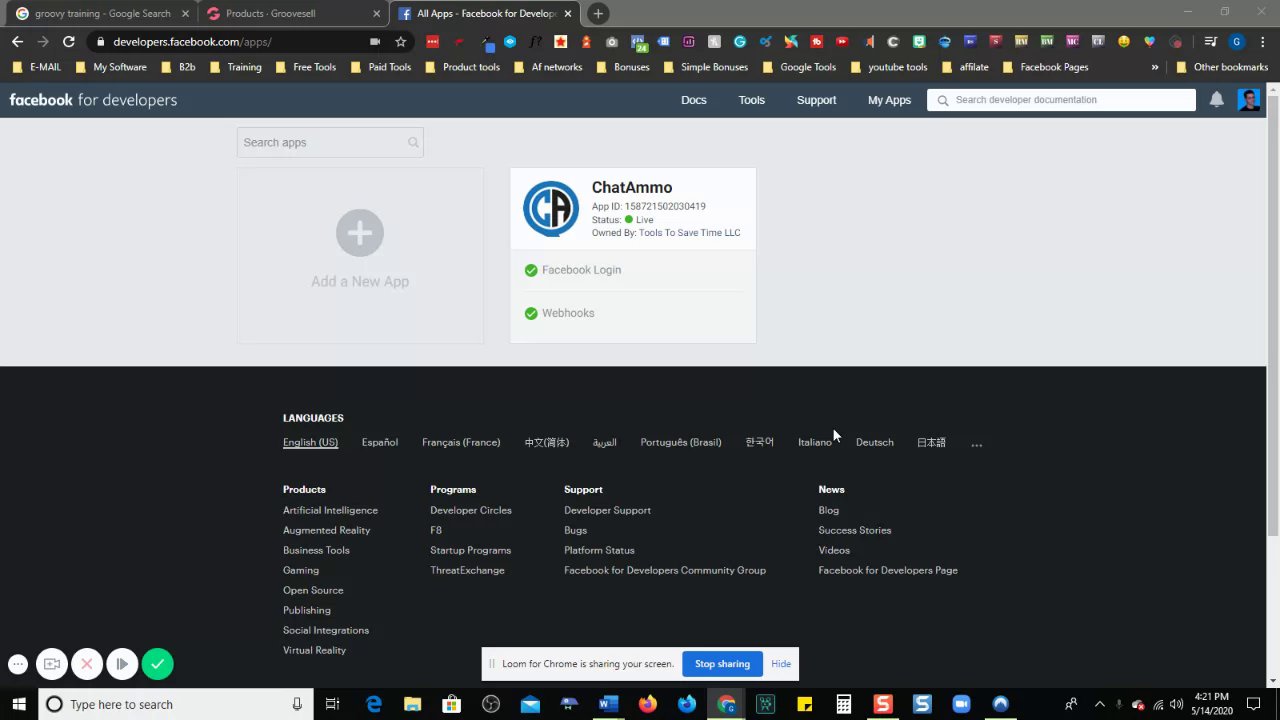Show hidden system tray icons
Image resolution: width=1280 pixels, height=720 pixels.
click(x=1100, y=704)
